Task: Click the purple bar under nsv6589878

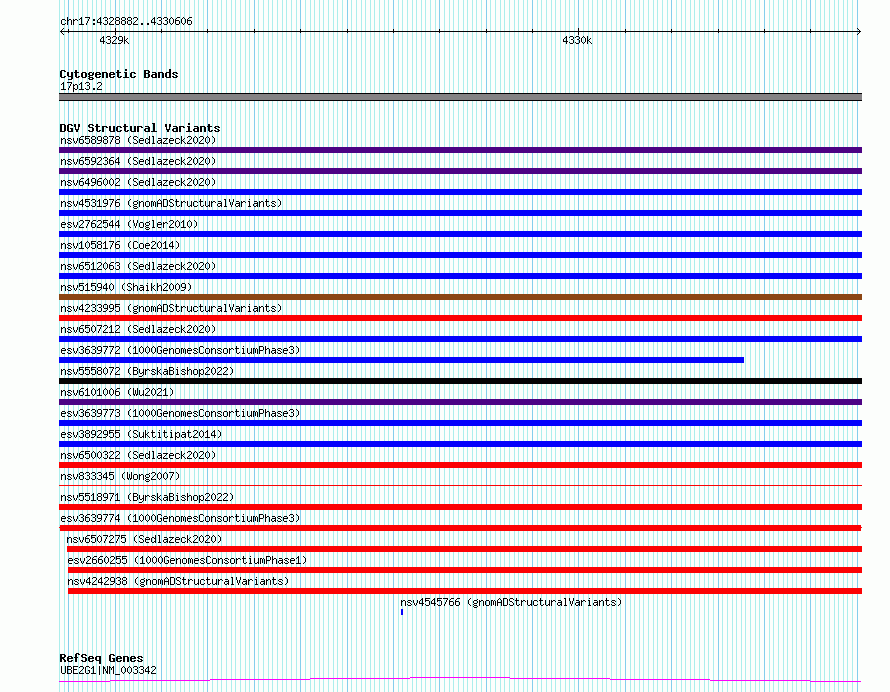Action: tap(460, 150)
